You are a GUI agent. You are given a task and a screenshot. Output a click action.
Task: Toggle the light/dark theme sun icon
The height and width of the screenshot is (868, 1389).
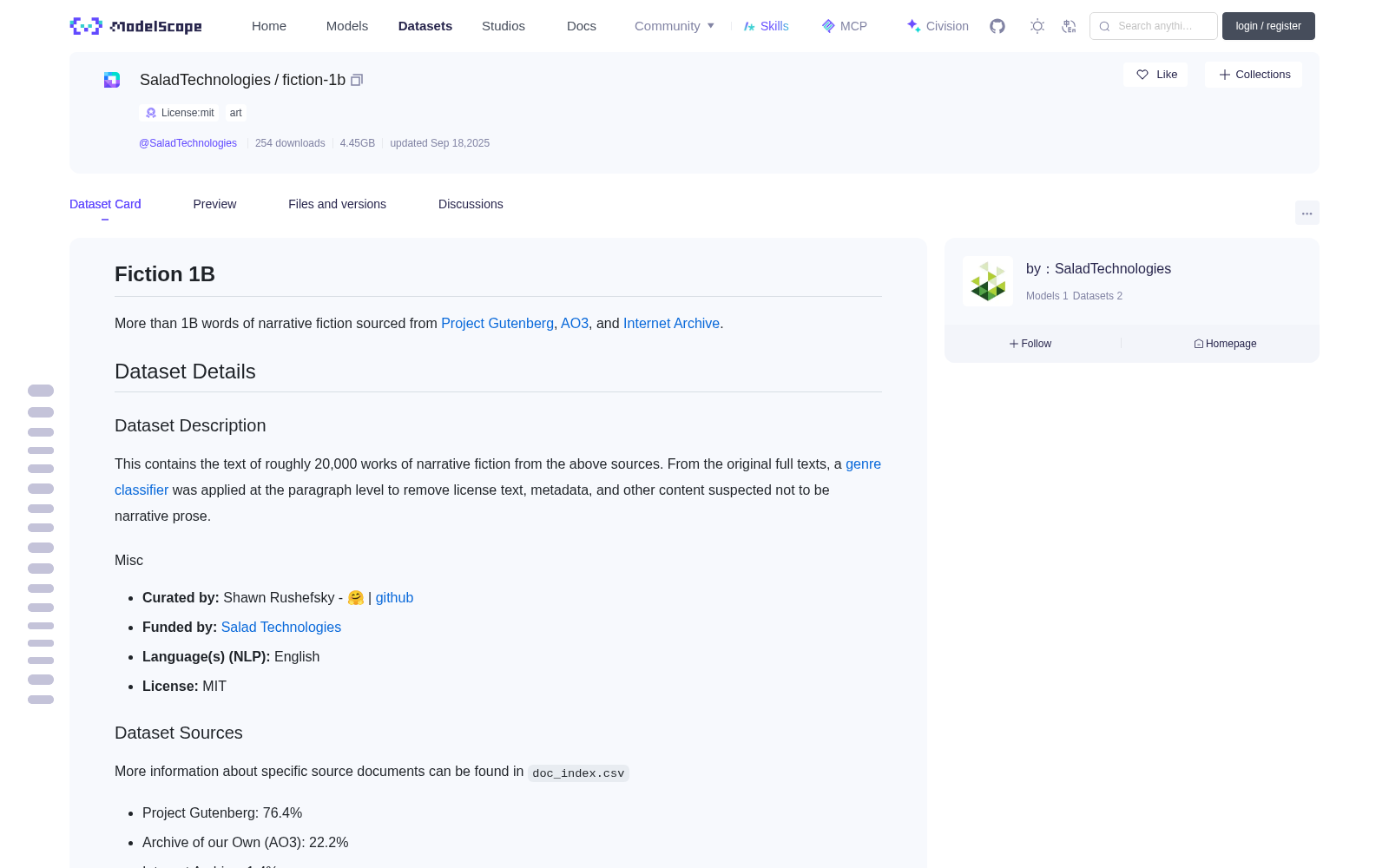click(x=1037, y=26)
